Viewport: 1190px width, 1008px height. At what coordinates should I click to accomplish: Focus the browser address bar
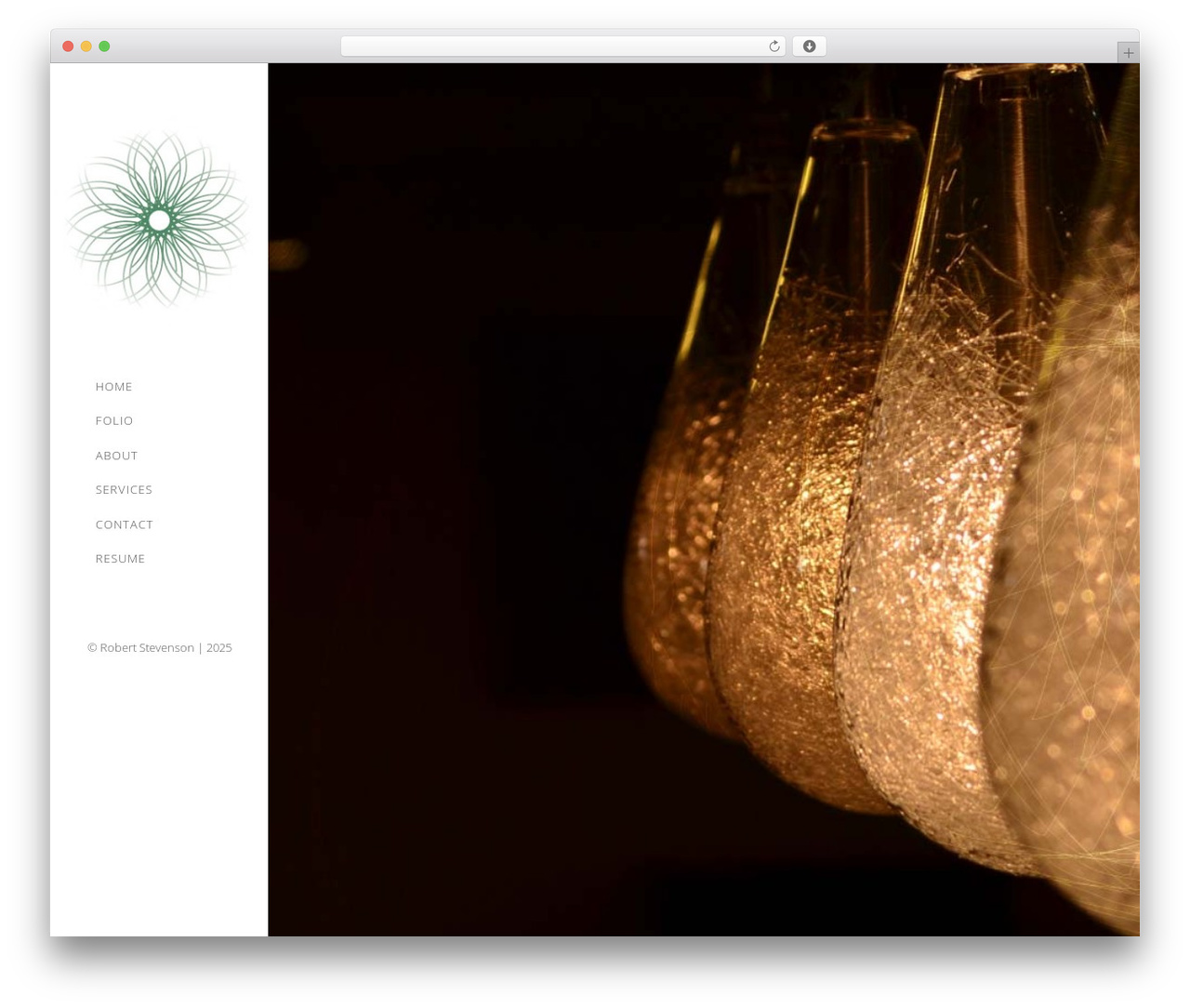point(562,46)
